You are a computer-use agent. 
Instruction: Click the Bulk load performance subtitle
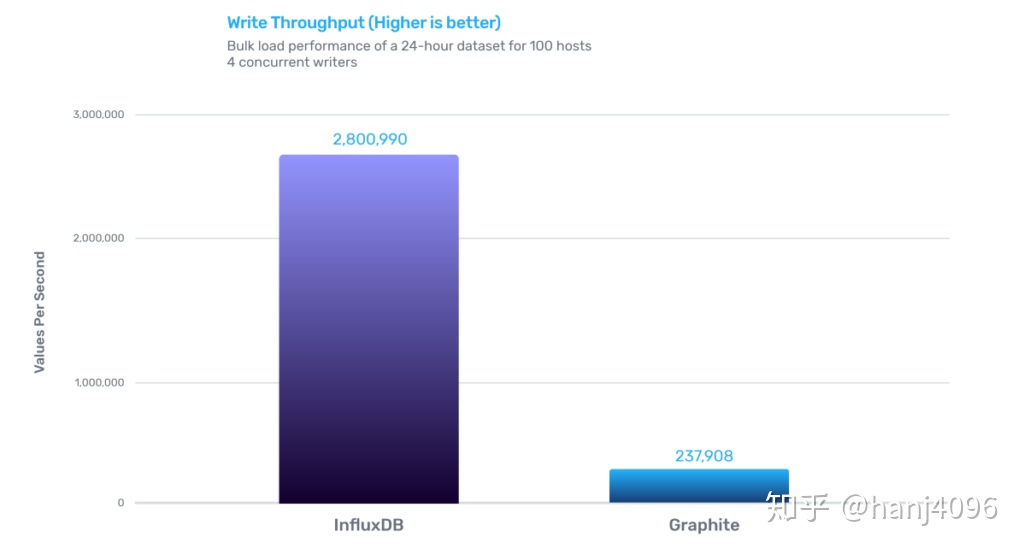[409, 46]
